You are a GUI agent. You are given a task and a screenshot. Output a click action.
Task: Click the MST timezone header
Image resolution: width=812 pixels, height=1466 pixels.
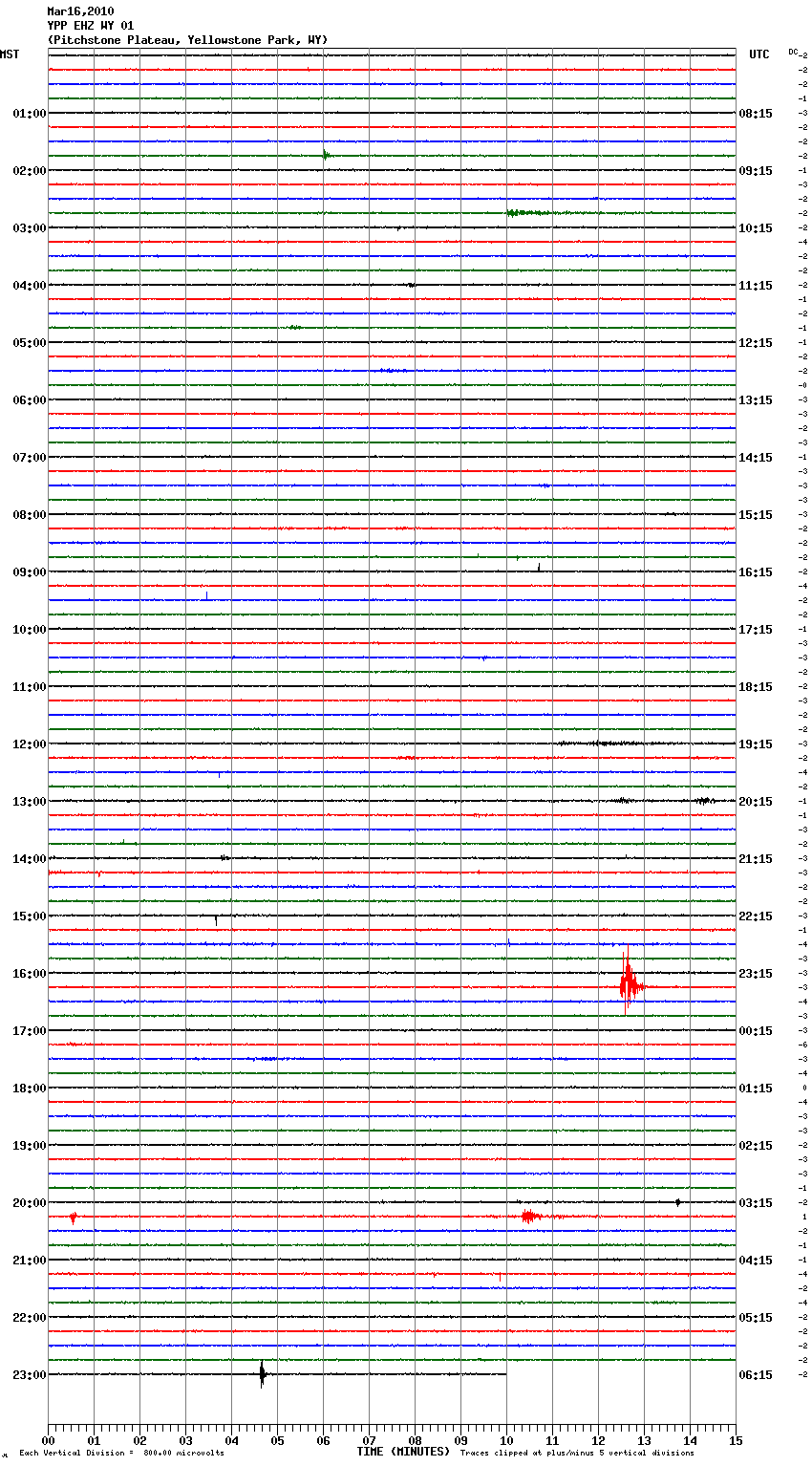click(x=10, y=54)
